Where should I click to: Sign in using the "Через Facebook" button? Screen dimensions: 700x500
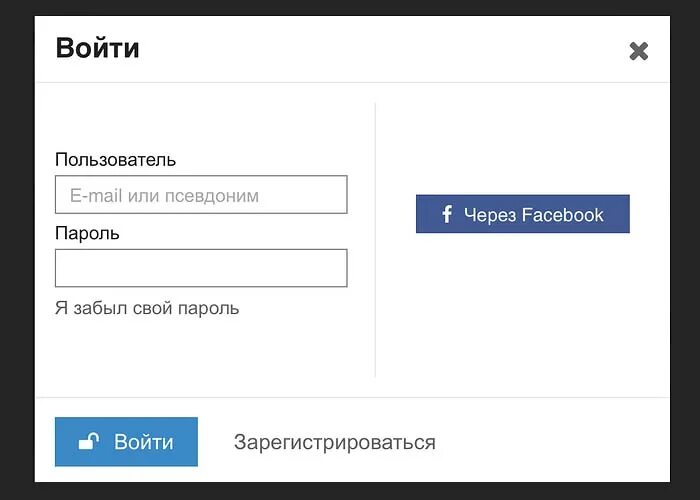523,214
